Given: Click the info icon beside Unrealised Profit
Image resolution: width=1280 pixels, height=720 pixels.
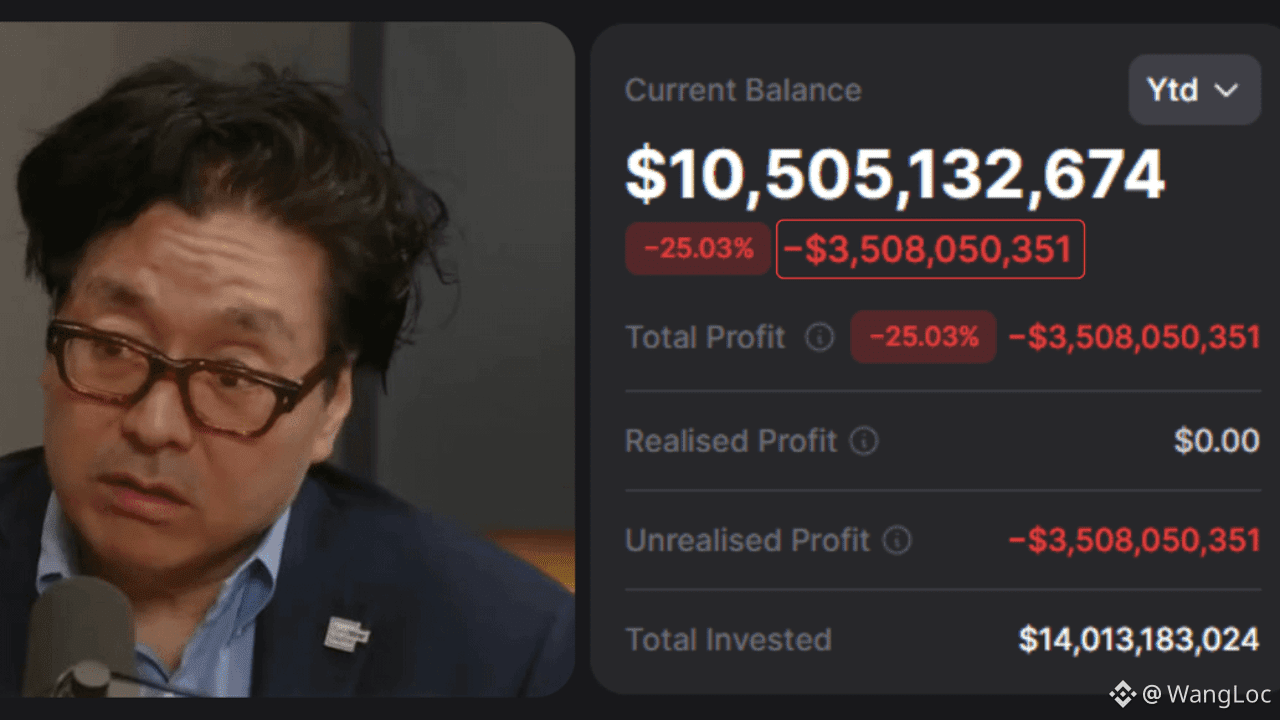Looking at the screenshot, I should click(x=897, y=541).
